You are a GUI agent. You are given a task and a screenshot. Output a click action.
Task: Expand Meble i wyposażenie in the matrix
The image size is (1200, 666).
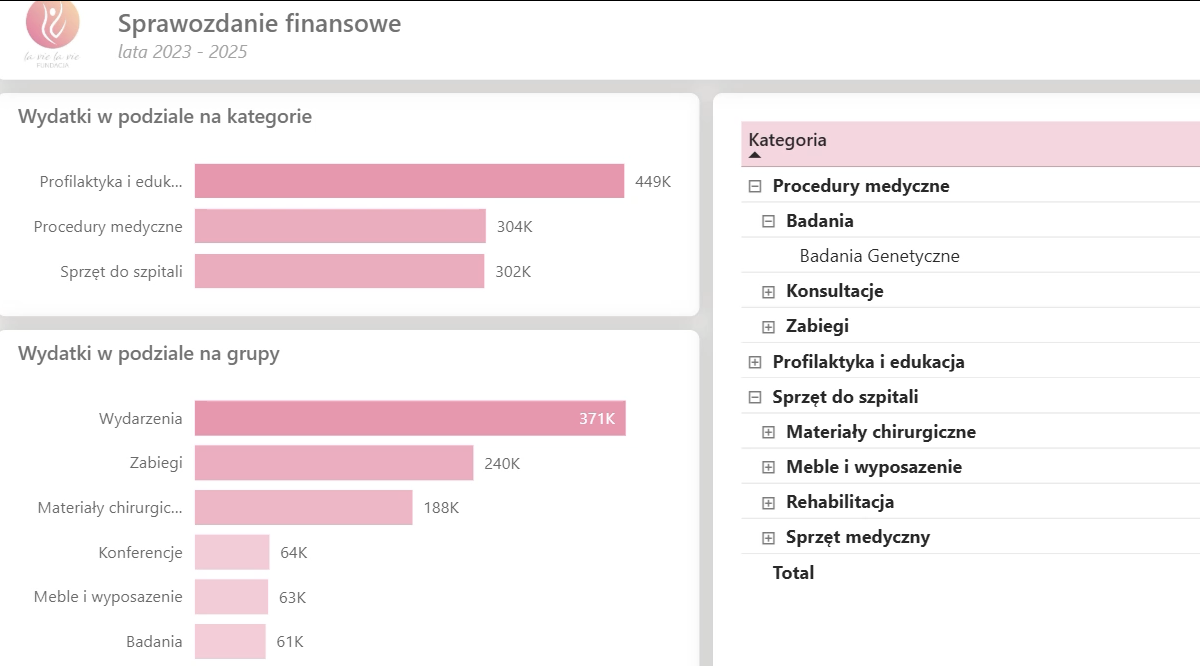pos(769,467)
